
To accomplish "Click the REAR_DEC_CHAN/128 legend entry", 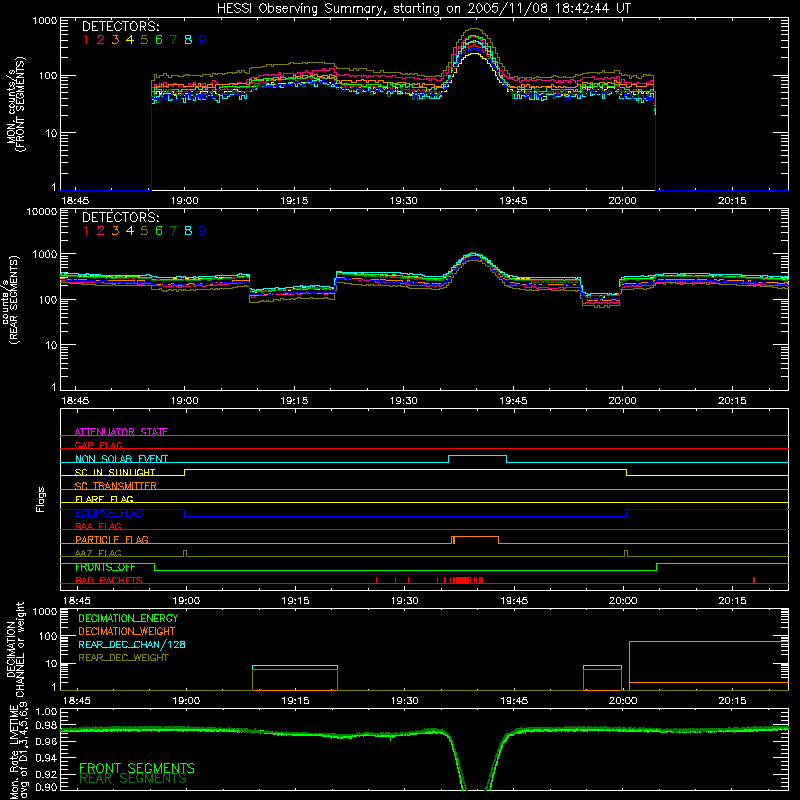I will (x=132, y=644).
